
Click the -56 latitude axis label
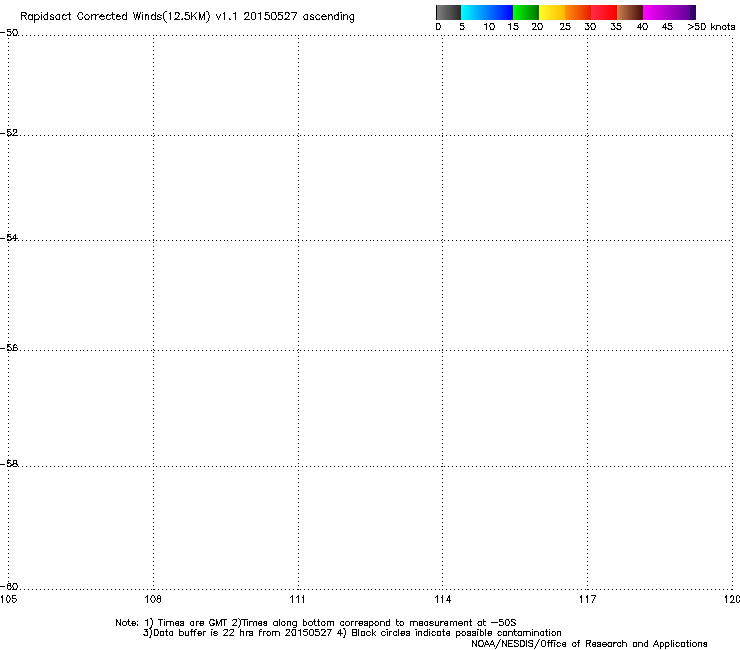pyautogui.click(x=9, y=348)
